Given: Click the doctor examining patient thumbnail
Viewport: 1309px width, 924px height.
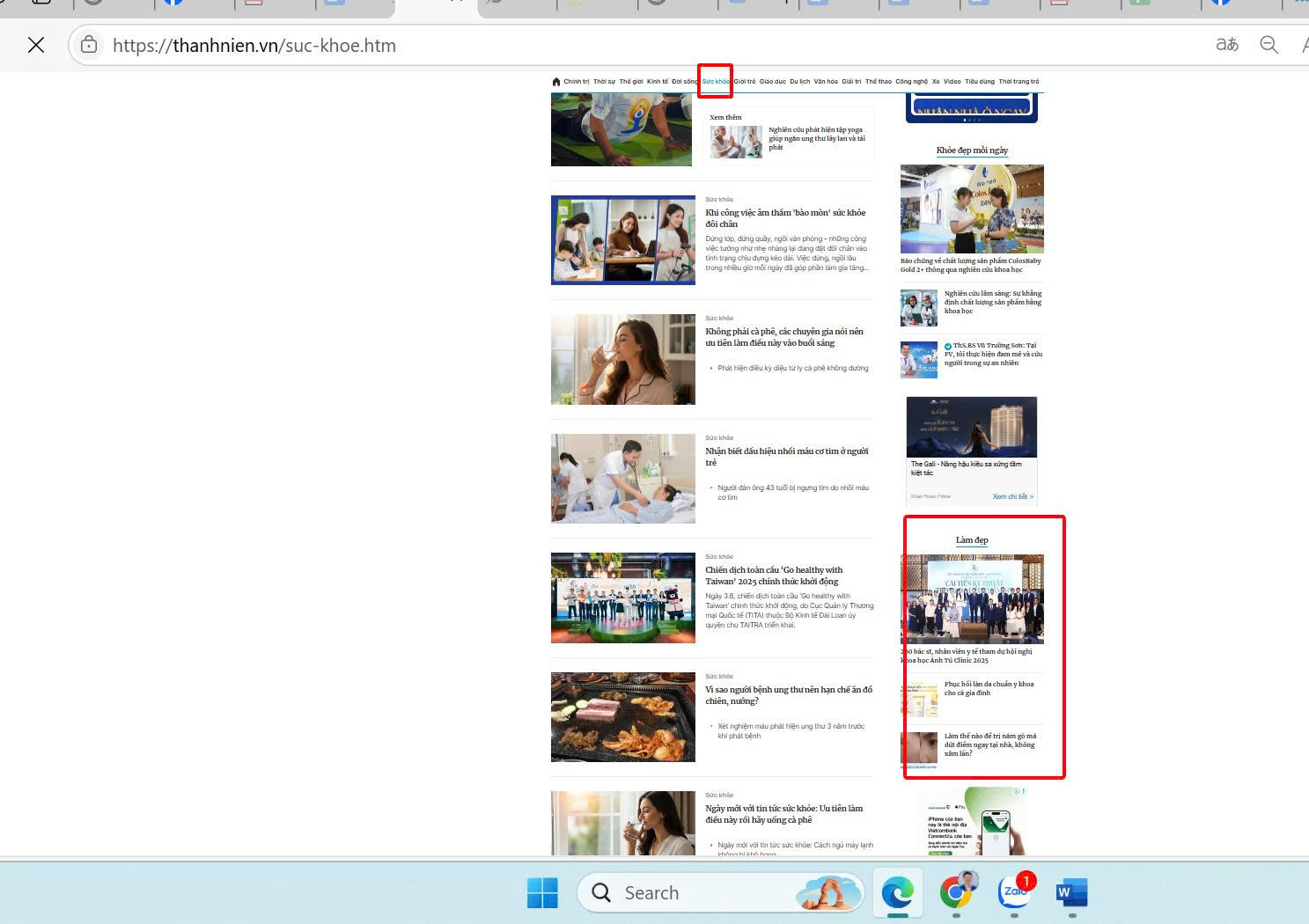Looking at the screenshot, I should [623, 479].
